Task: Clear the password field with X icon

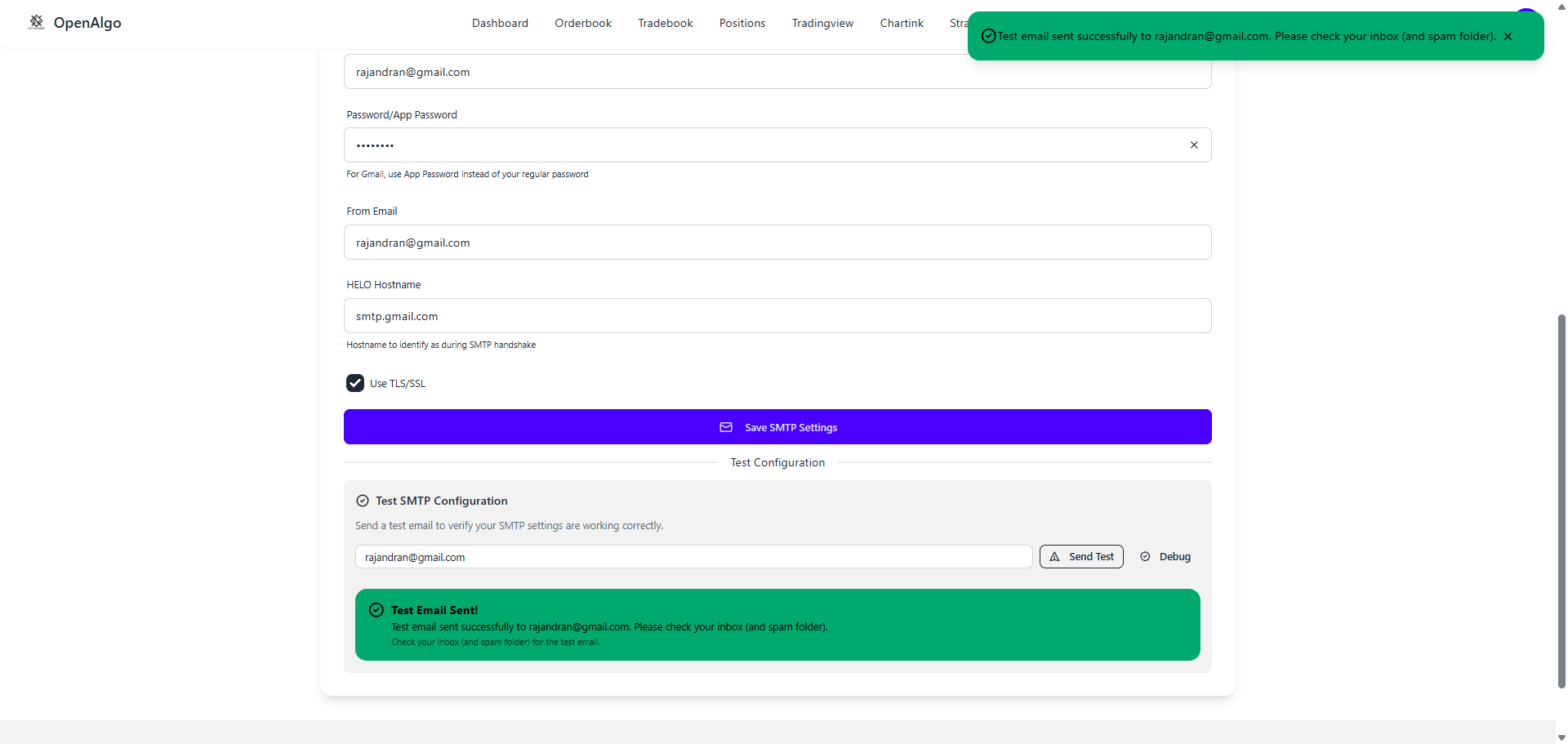Action: click(1193, 145)
